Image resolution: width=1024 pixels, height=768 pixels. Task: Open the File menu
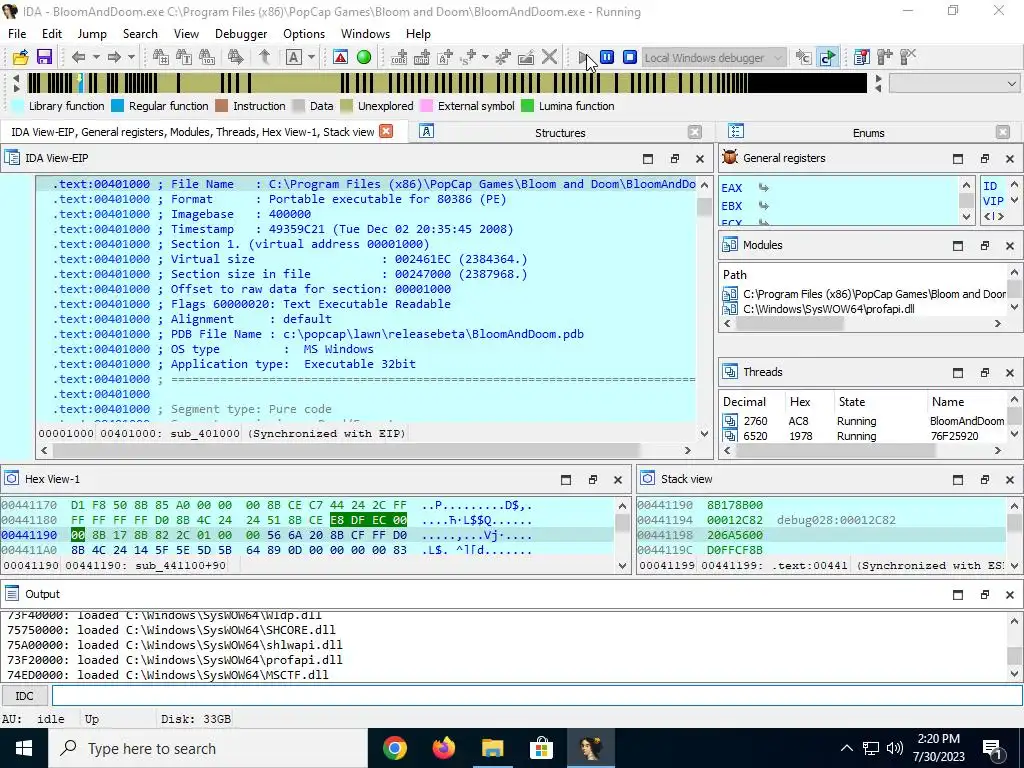tap(17, 34)
